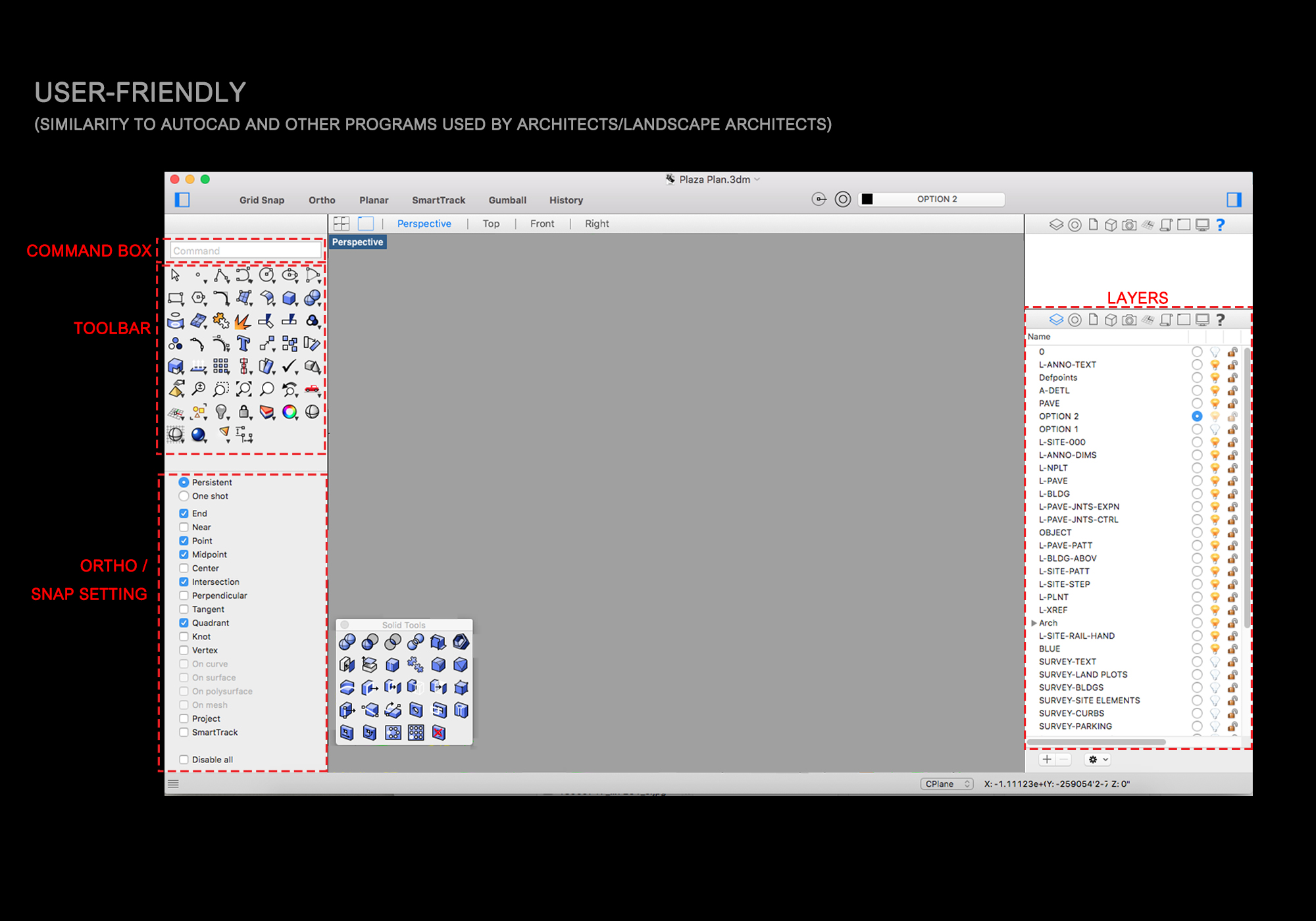Open the layers gear options dropdown
1316x921 pixels.
coord(1098,759)
